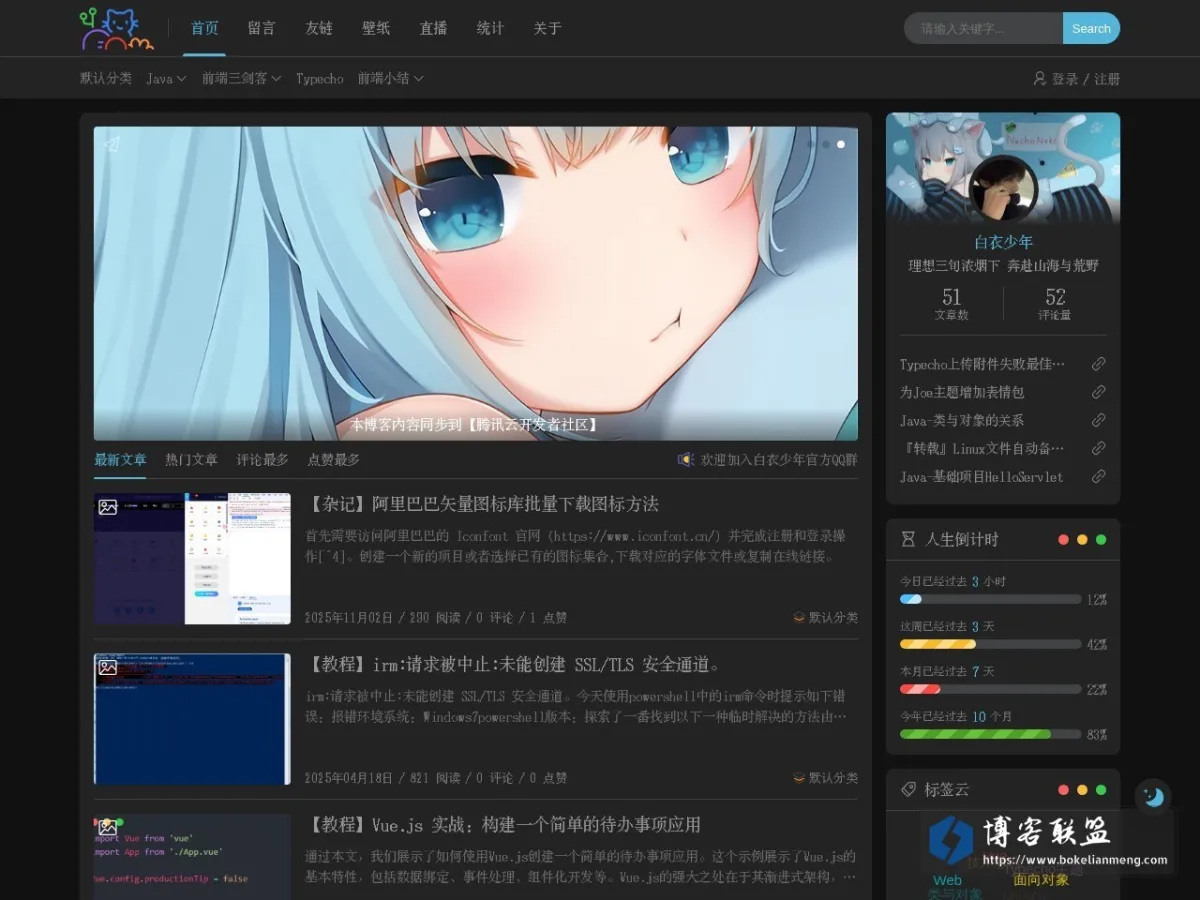
Task: Click category icon for 阿里巴巴 article
Action: click(x=799, y=618)
